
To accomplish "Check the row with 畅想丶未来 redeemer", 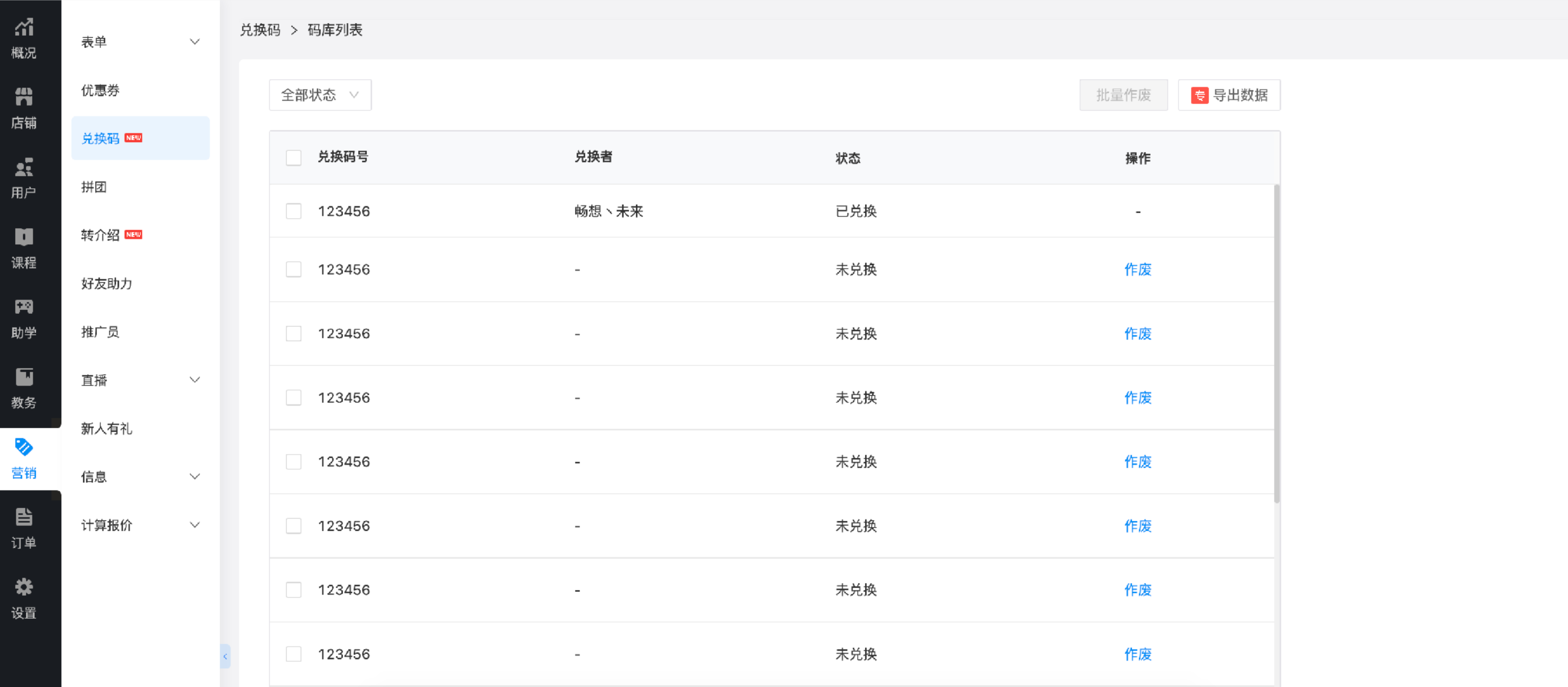I will pyautogui.click(x=293, y=211).
